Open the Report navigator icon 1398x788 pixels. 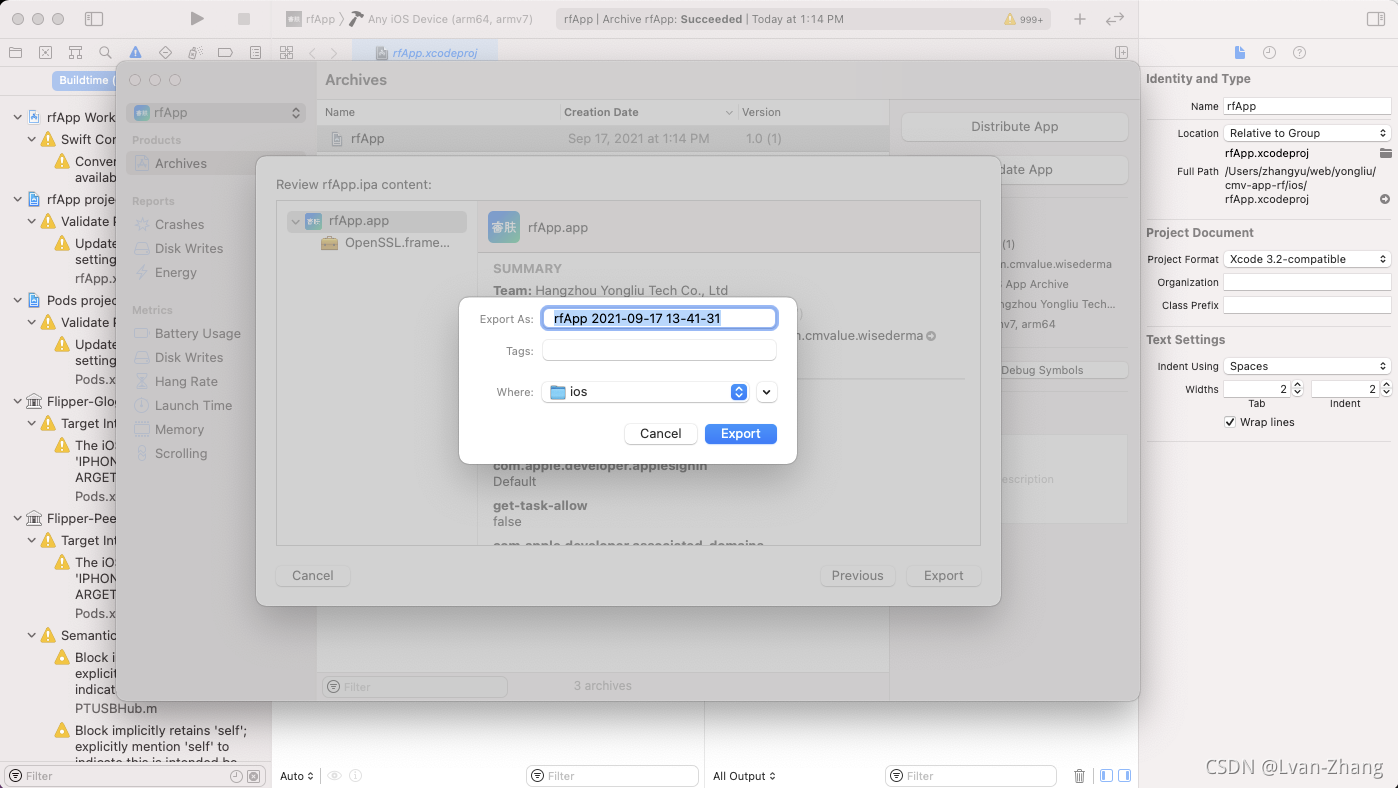pyautogui.click(x=255, y=52)
